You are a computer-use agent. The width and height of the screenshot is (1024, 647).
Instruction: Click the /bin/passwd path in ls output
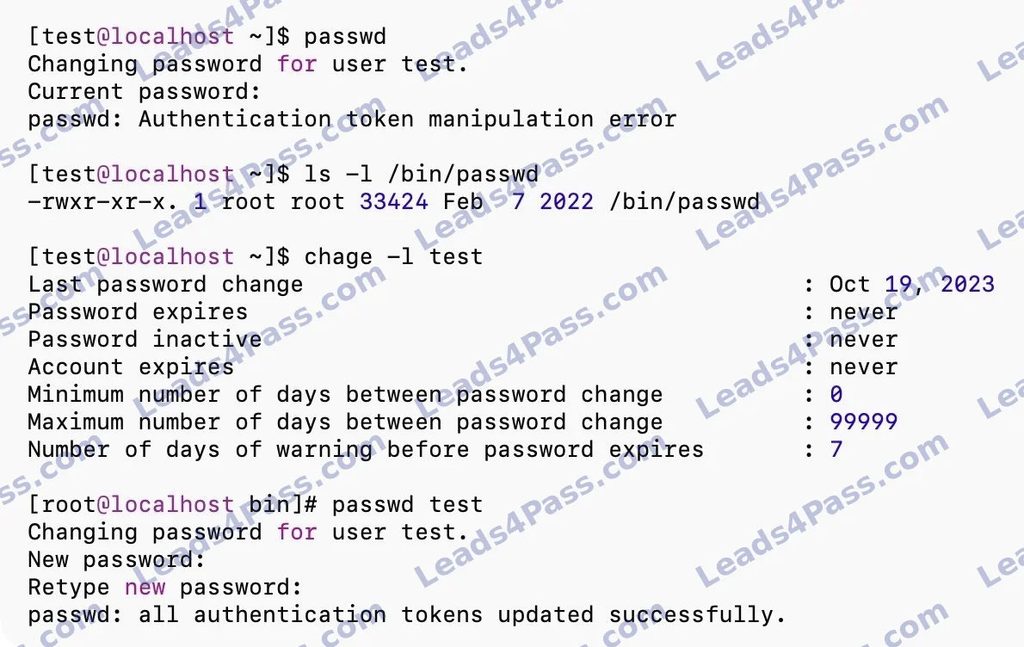click(684, 202)
